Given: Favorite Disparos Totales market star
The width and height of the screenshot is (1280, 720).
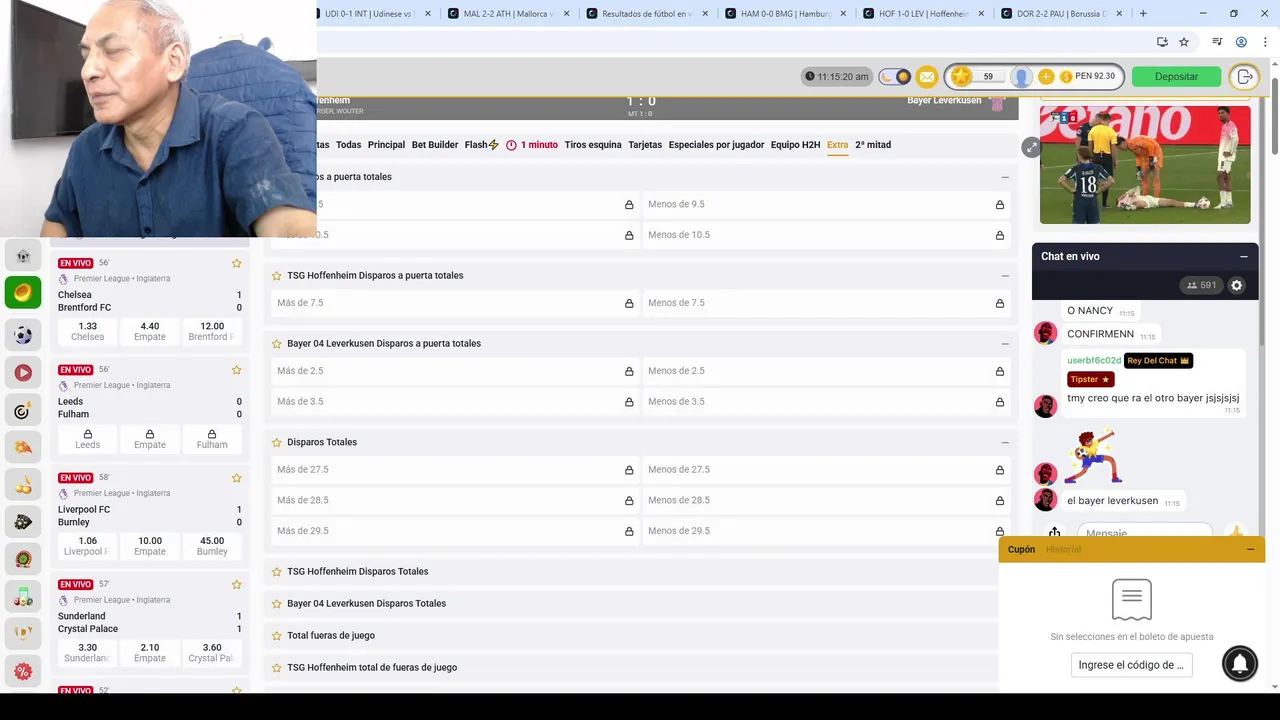Looking at the screenshot, I should [x=277, y=442].
